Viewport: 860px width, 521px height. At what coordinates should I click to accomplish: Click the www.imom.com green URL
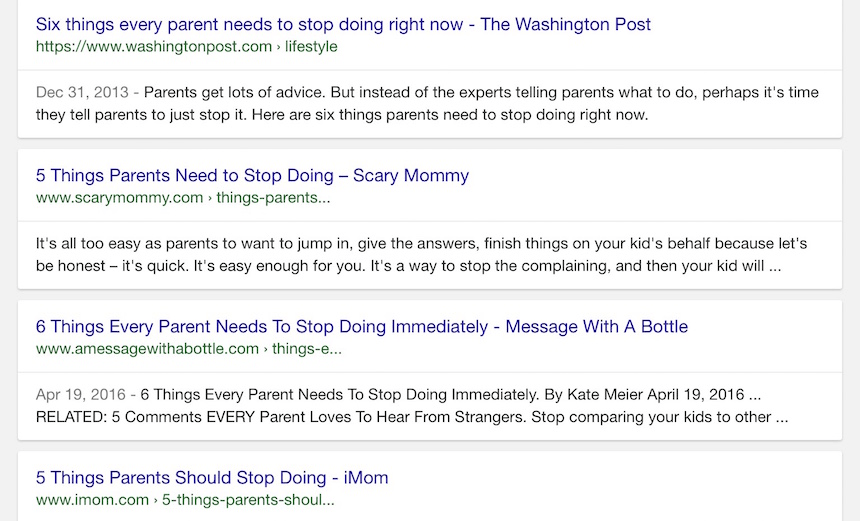tap(92, 499)
